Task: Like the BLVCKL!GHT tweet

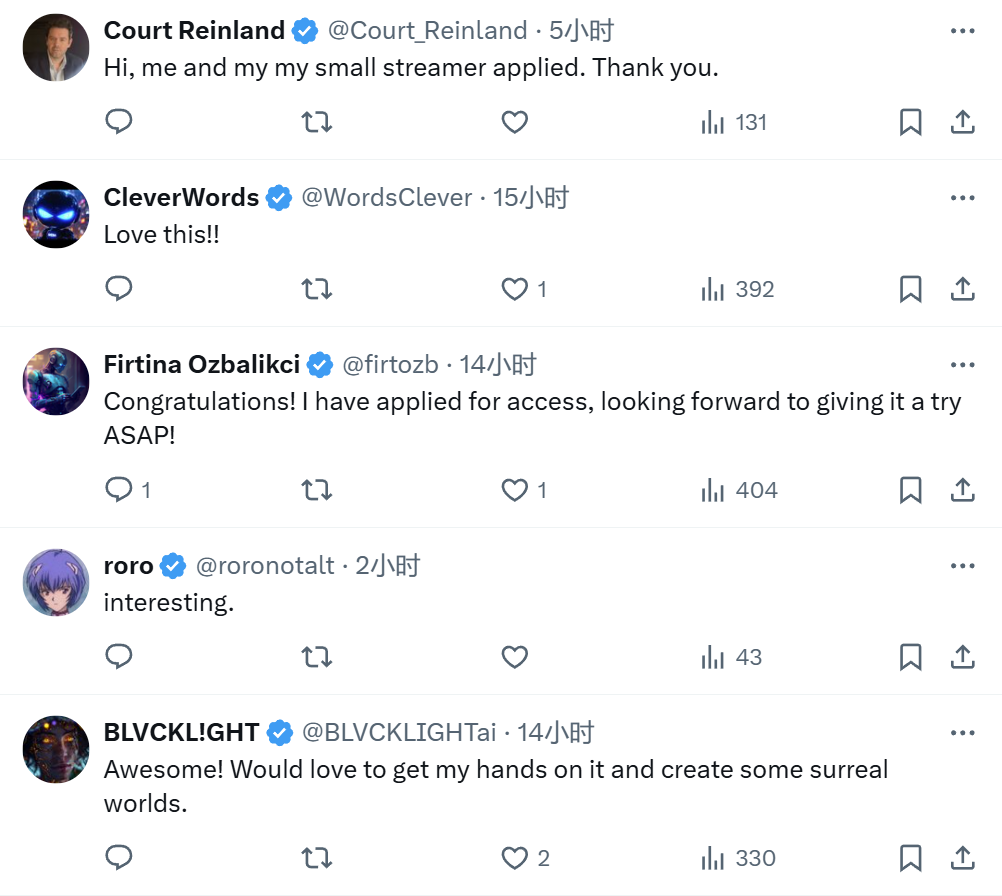Action: 514,858
